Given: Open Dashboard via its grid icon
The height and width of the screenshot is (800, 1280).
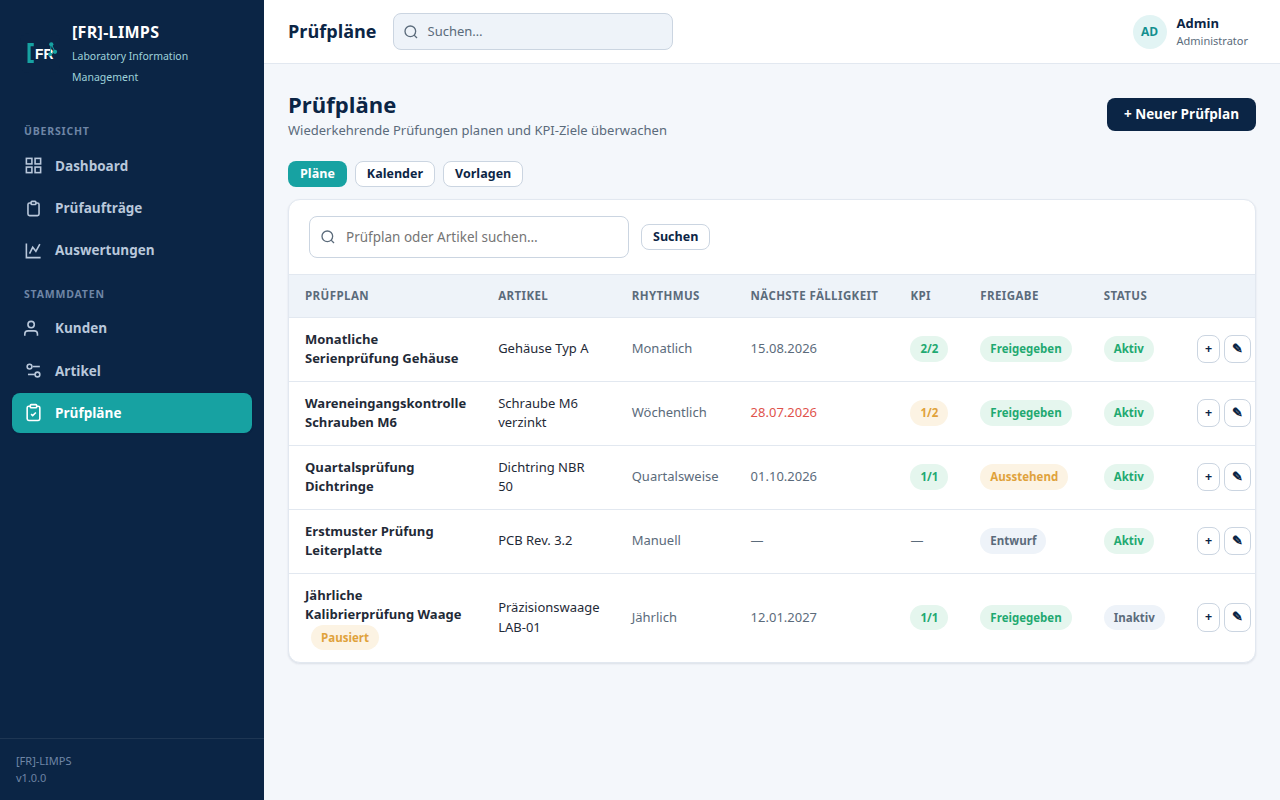Looking at the screenshot, I should [x=34, y=166].
